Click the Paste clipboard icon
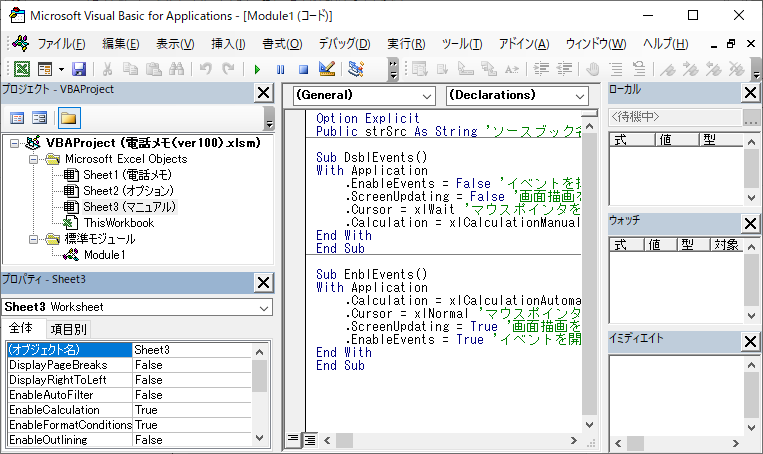The image size is (763, 454). click(154, 69)
